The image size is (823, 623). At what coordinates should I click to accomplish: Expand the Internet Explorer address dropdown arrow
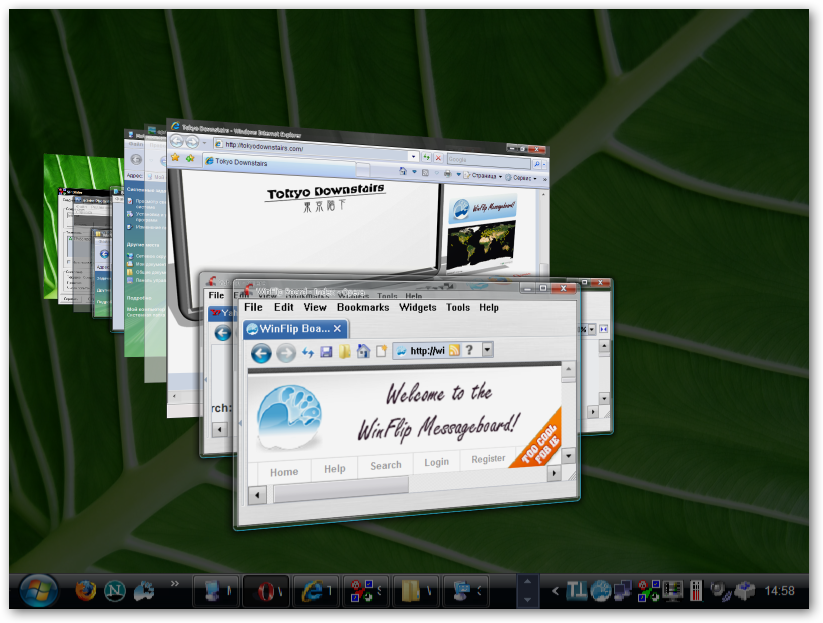point(414,156)
